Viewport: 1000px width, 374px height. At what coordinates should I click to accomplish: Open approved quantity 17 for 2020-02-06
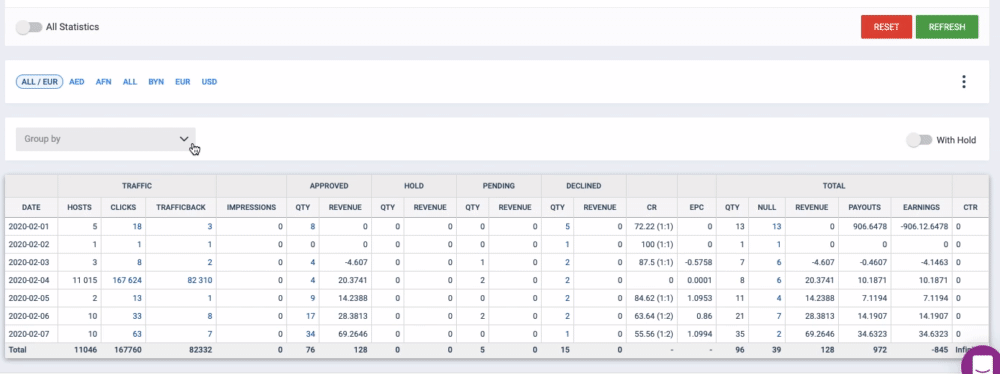pos(311,316)
